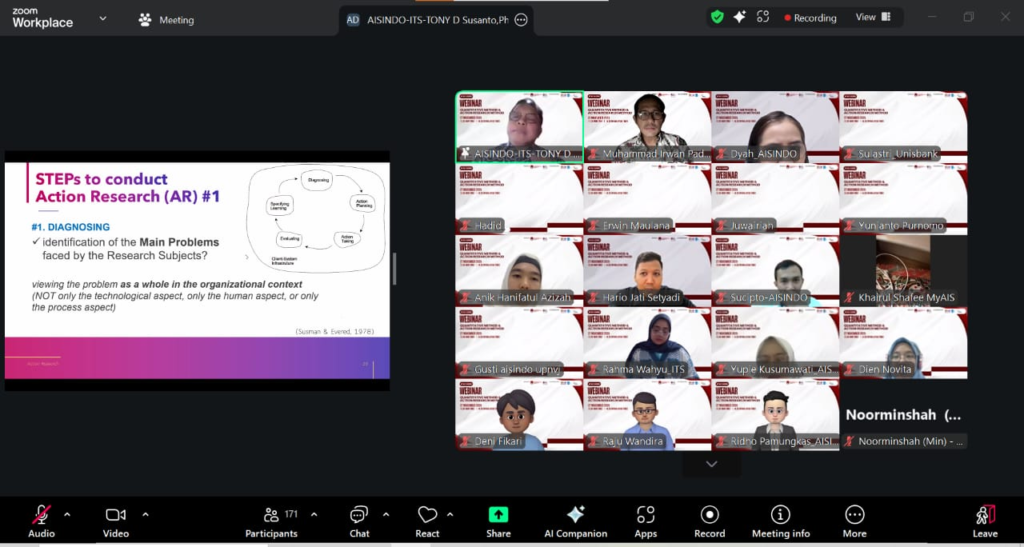The height and width of the screenshot is (547, 1024).
Task: Toggle the meeting Record button
Action: [709, 515]
